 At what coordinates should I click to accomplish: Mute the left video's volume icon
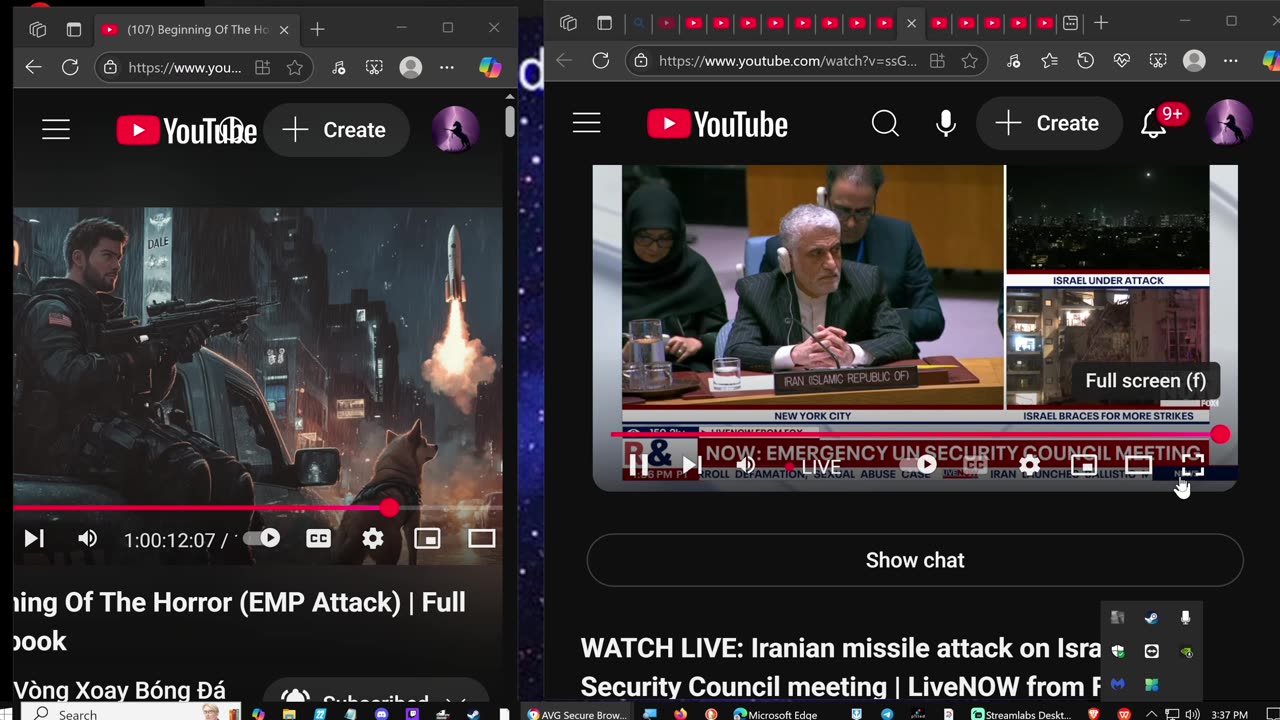(88, 539)
